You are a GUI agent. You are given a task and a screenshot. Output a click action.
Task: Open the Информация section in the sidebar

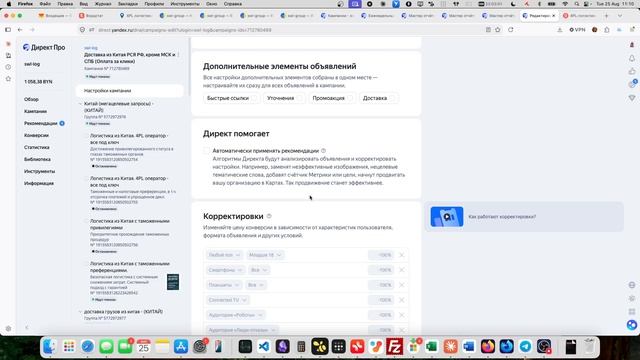pyautogui.click(x=39, y=183)
